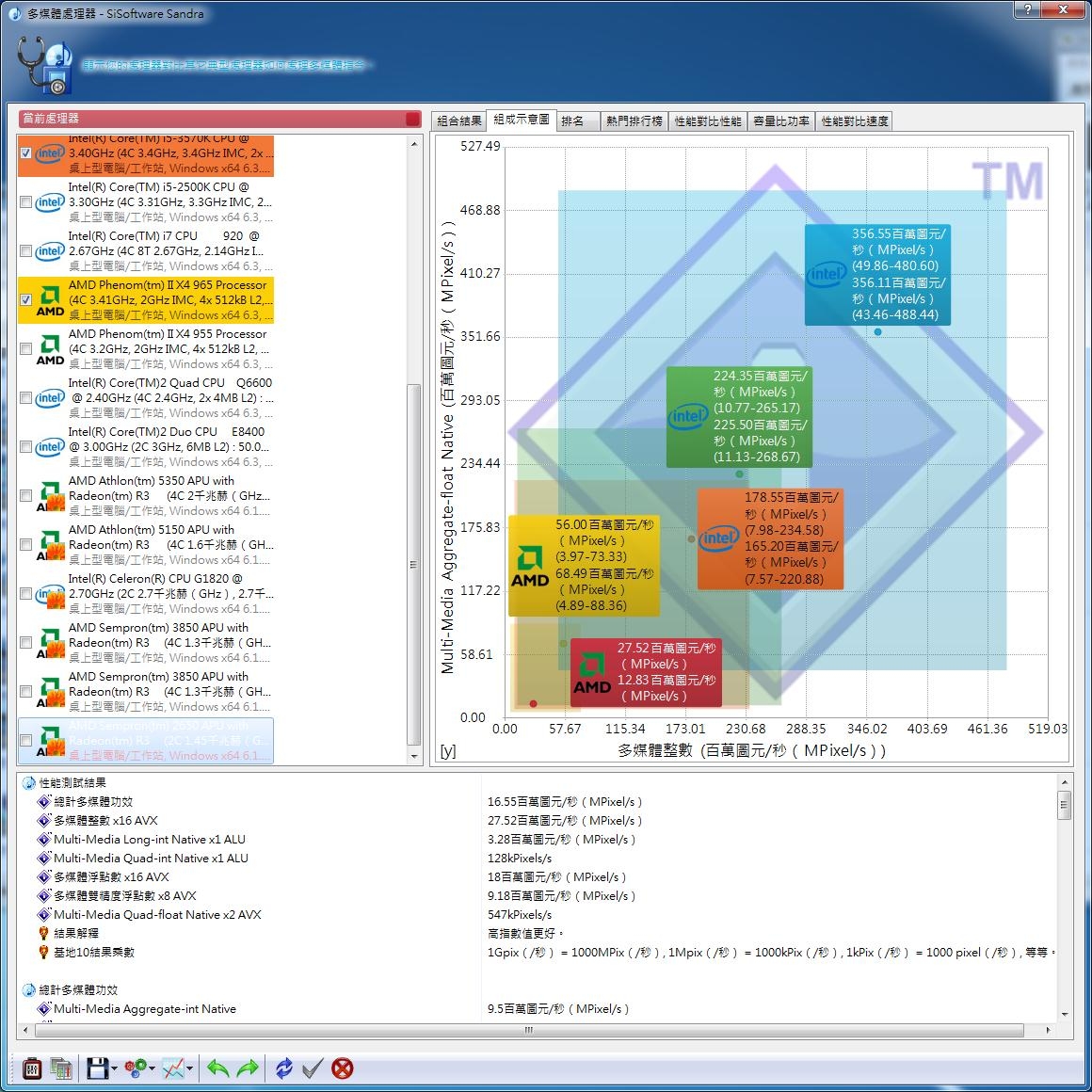
Task: Click the copy results tables icon
Action: point(61,1068)
